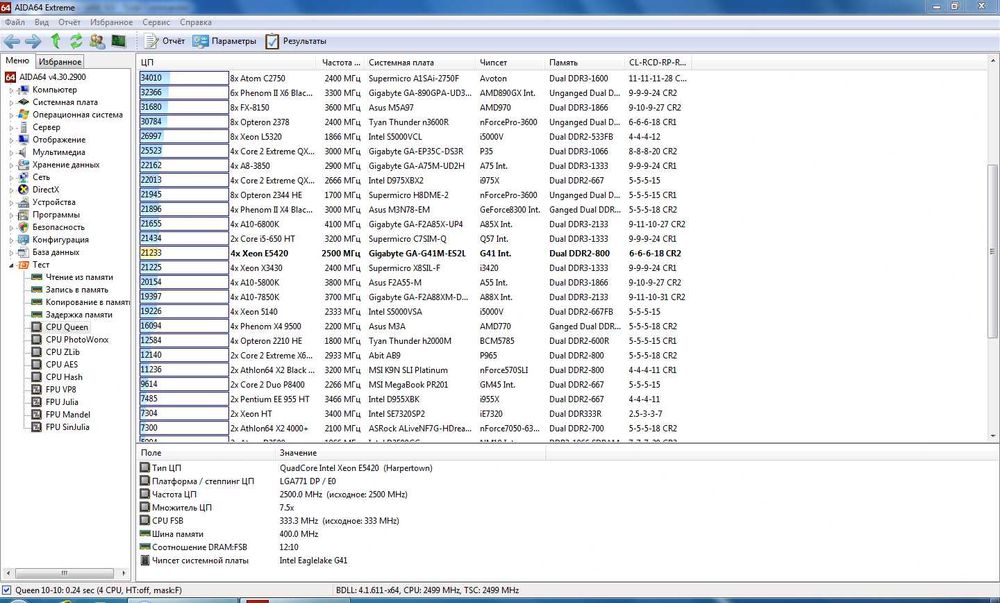Sort by Системная плата column header
This screenshot has width=1000, height=603.
click(420, 62)
